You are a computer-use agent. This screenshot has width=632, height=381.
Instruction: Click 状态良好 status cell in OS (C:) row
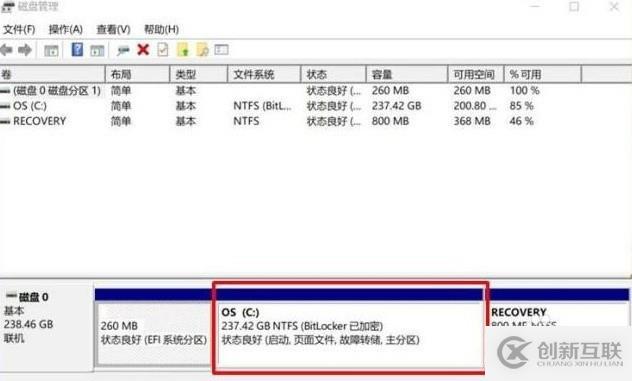tap(334, 106)
